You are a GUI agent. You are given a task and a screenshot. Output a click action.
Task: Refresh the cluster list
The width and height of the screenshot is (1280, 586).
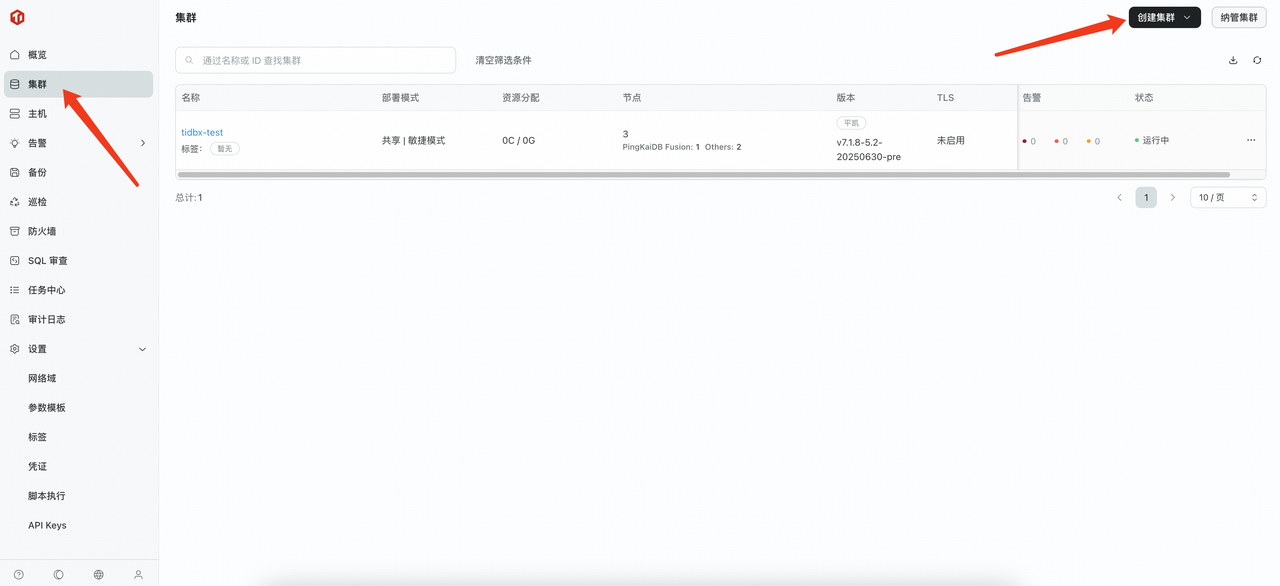tap(1257, 60)
